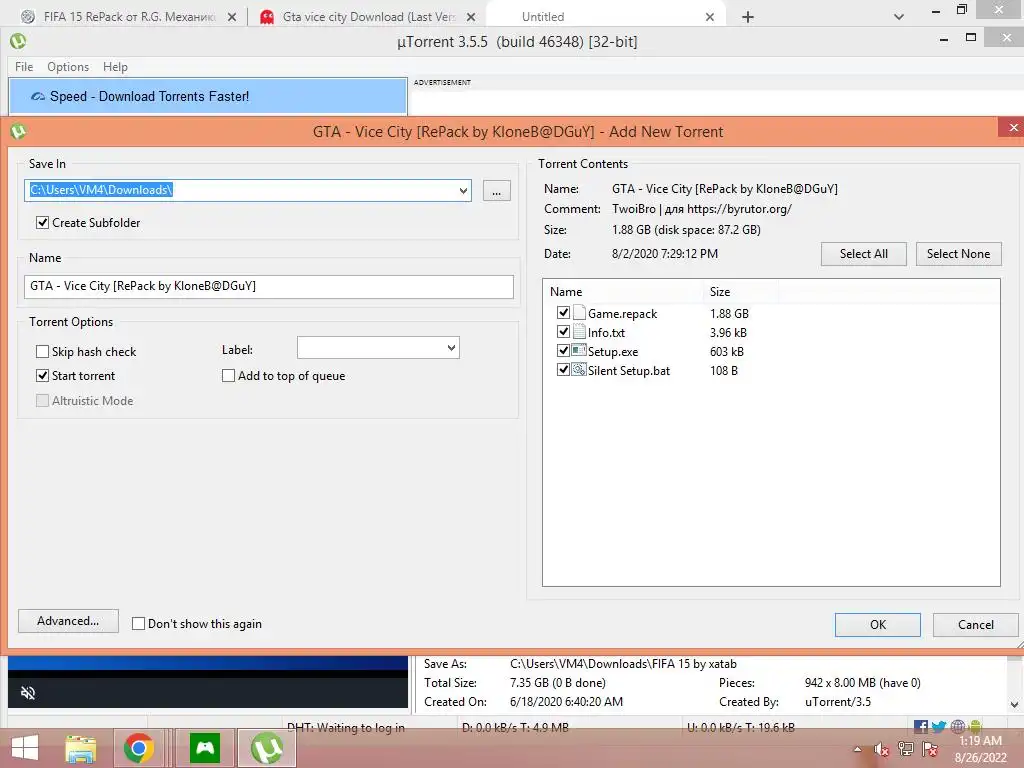Click the uTorrent taskbar icon
This screenshot has width=1024, height=768.
click(x=267, y=748)
